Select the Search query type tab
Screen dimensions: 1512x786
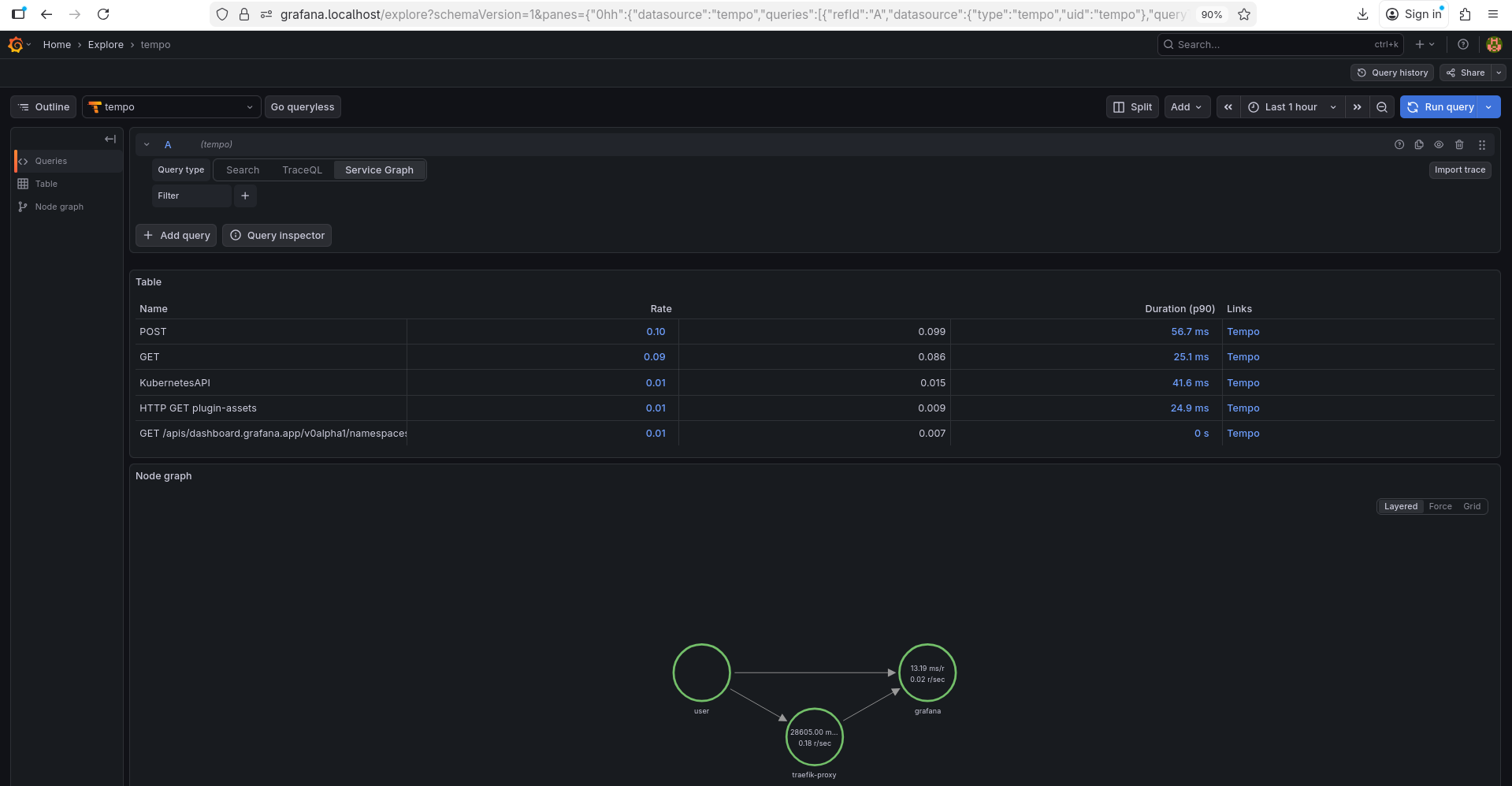(x=243, y=170)
